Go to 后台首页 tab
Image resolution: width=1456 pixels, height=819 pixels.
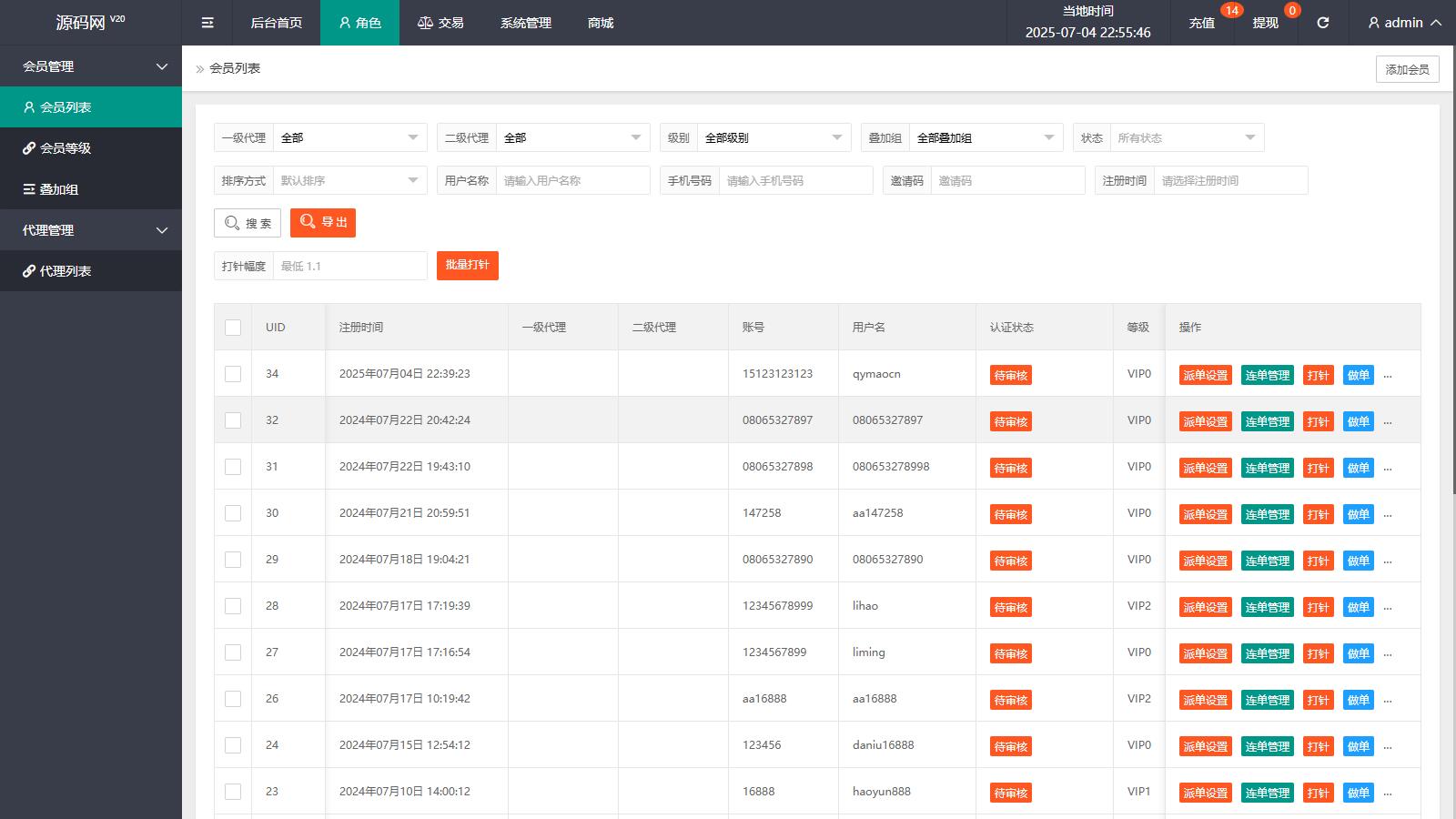(277, 23)
